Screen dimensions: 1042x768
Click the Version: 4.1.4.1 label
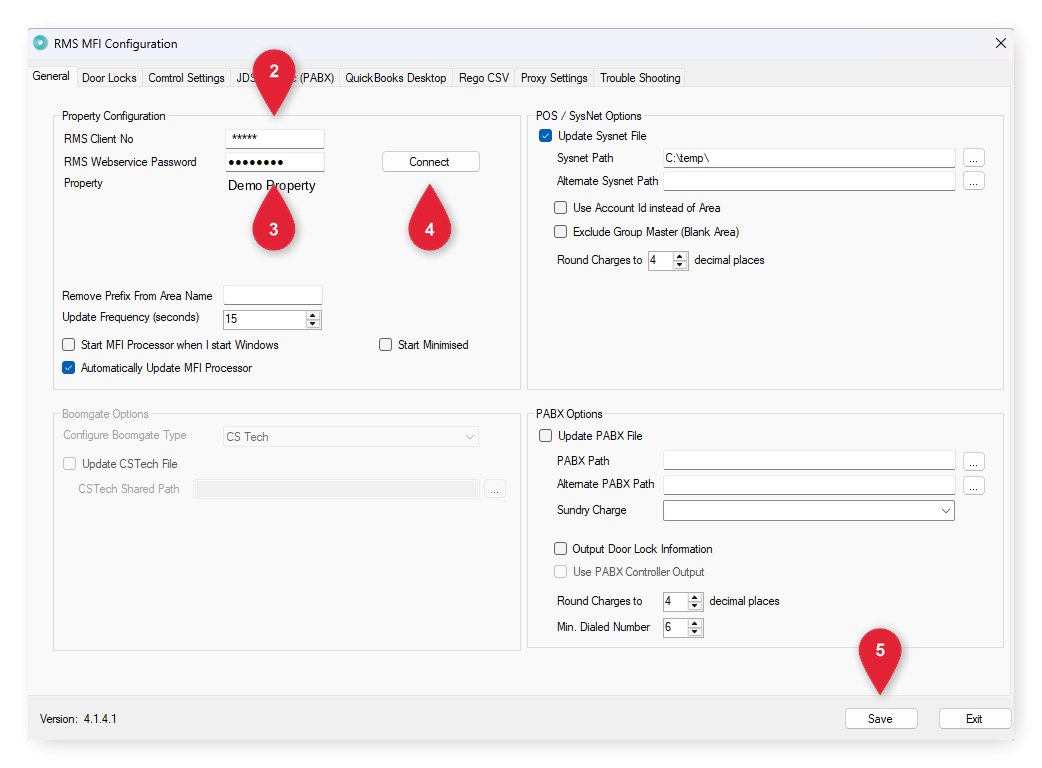click(x=78, y=719)
